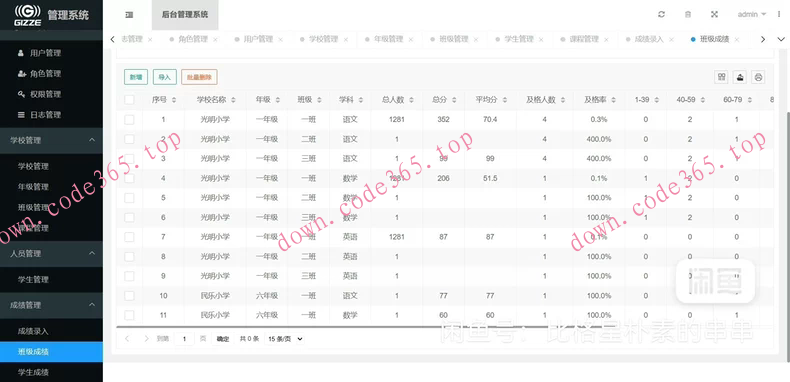Image resolution: width=790 pixels, height=382 pixels.
Task: Close the 角色管理 tab
Action: [x=215, y=39]
